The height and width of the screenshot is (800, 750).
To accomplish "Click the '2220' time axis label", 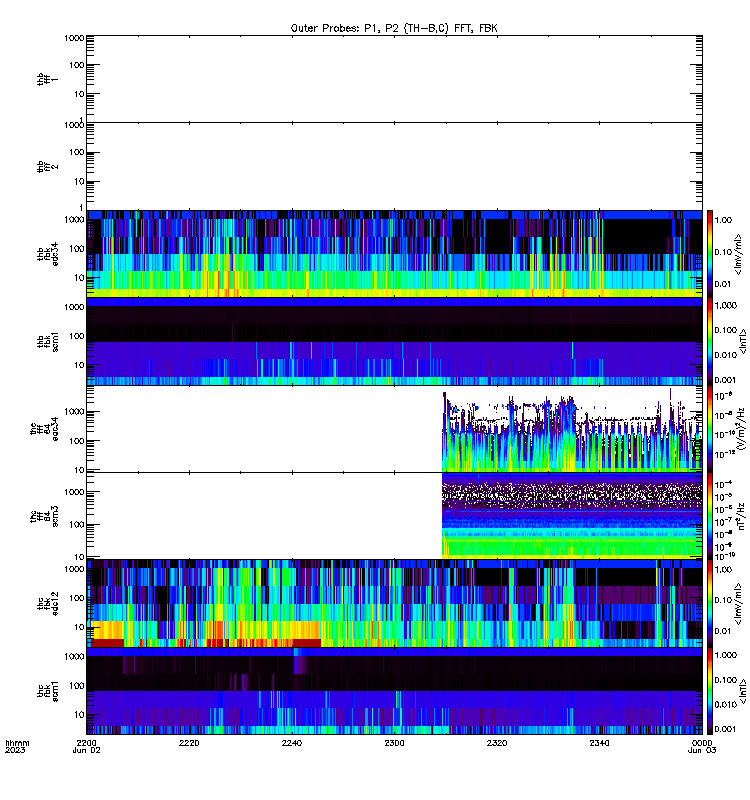I will (x=189, y=743).
